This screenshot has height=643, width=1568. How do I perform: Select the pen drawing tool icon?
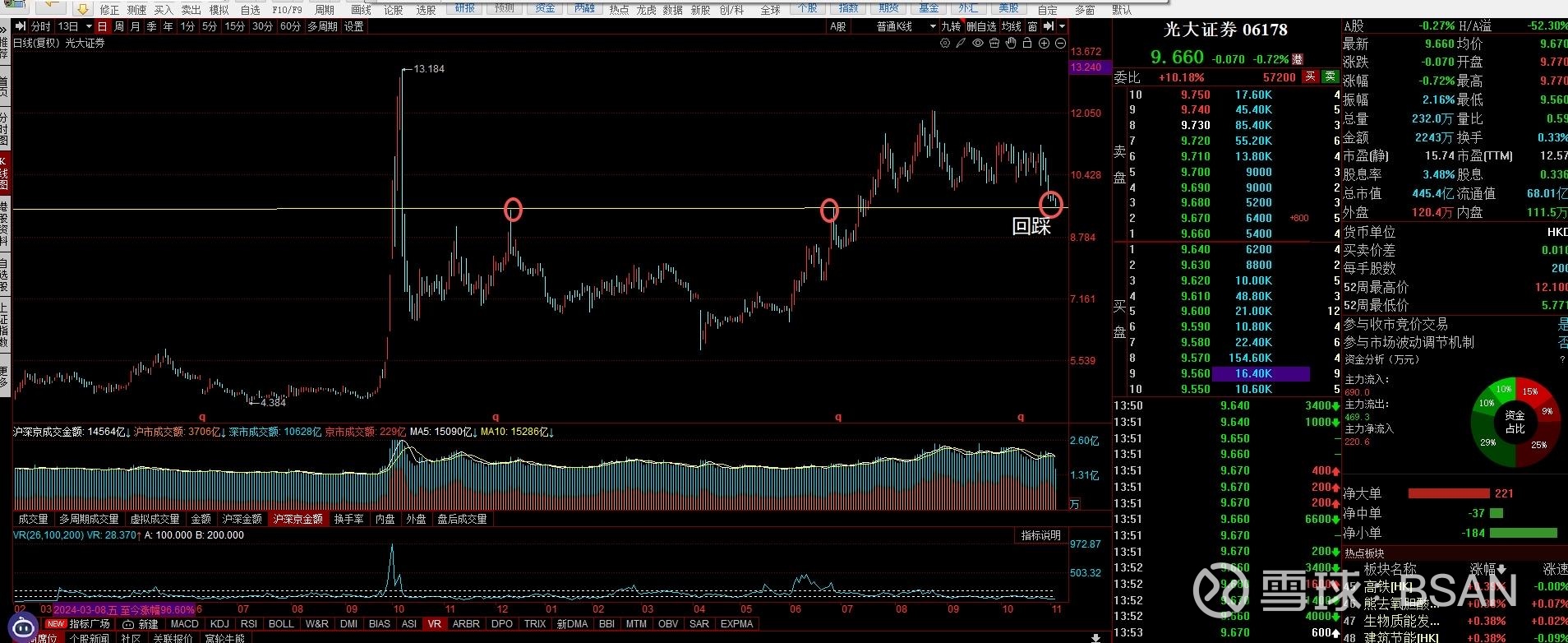pos(961,43)
